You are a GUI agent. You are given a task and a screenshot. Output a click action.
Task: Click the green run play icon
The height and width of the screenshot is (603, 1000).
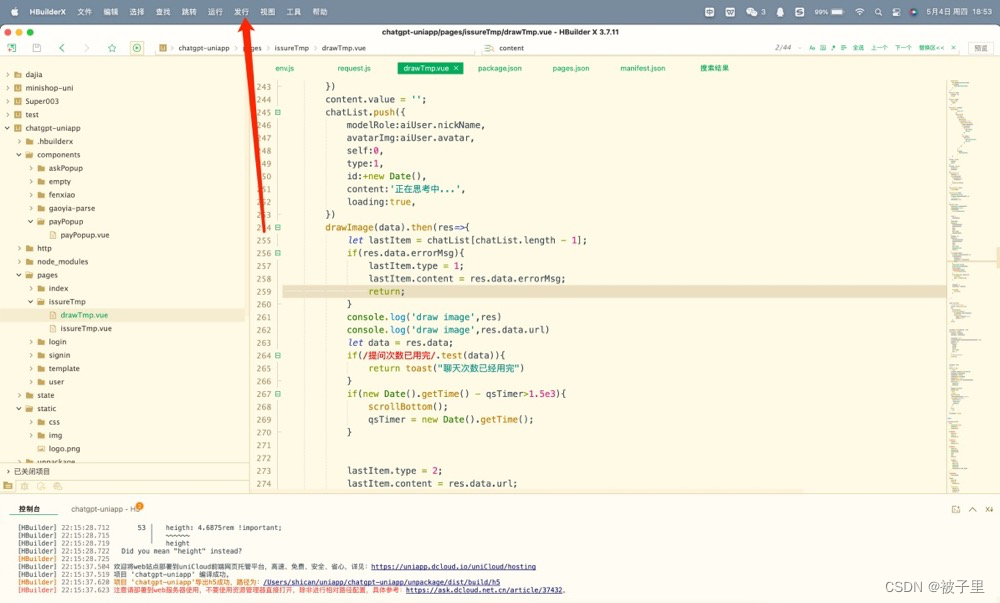point(136,48)
